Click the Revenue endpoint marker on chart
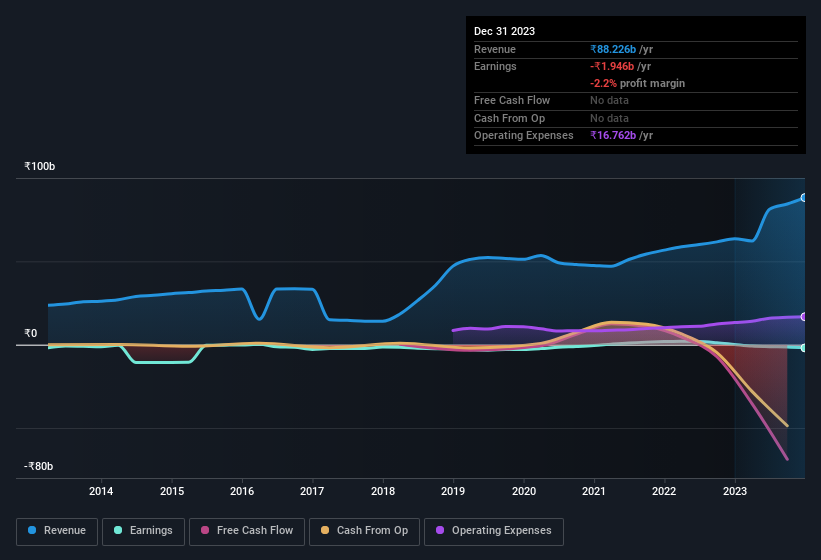Viewport: 821px width, 560px height. [x=803, y=197]
